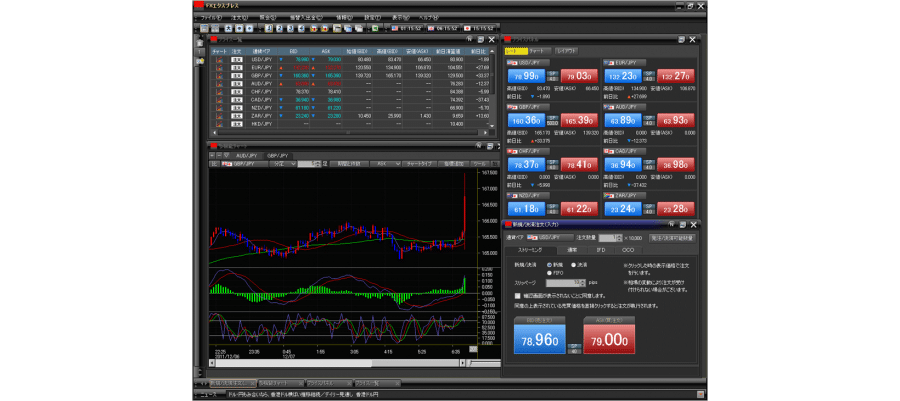Viewport: 900px width, 401px height.
Task: Switch to layout 4 in the main toolbar
Action: (x=301, y=29)
